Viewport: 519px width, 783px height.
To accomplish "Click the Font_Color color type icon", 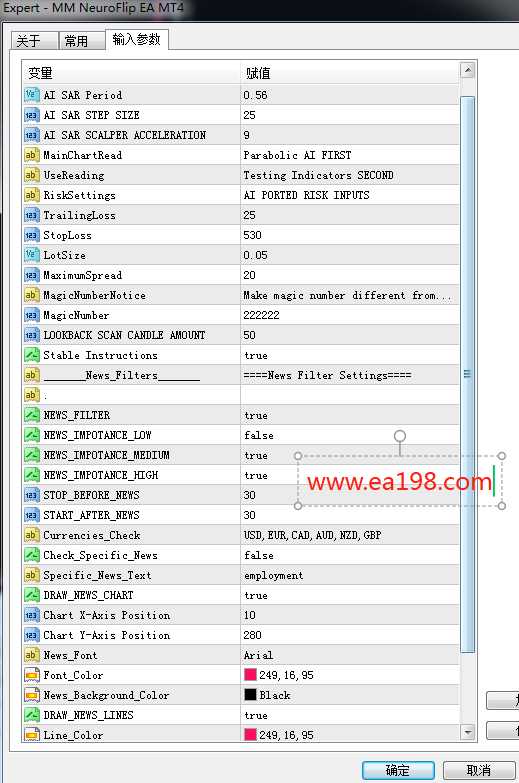I will (31, 675).
